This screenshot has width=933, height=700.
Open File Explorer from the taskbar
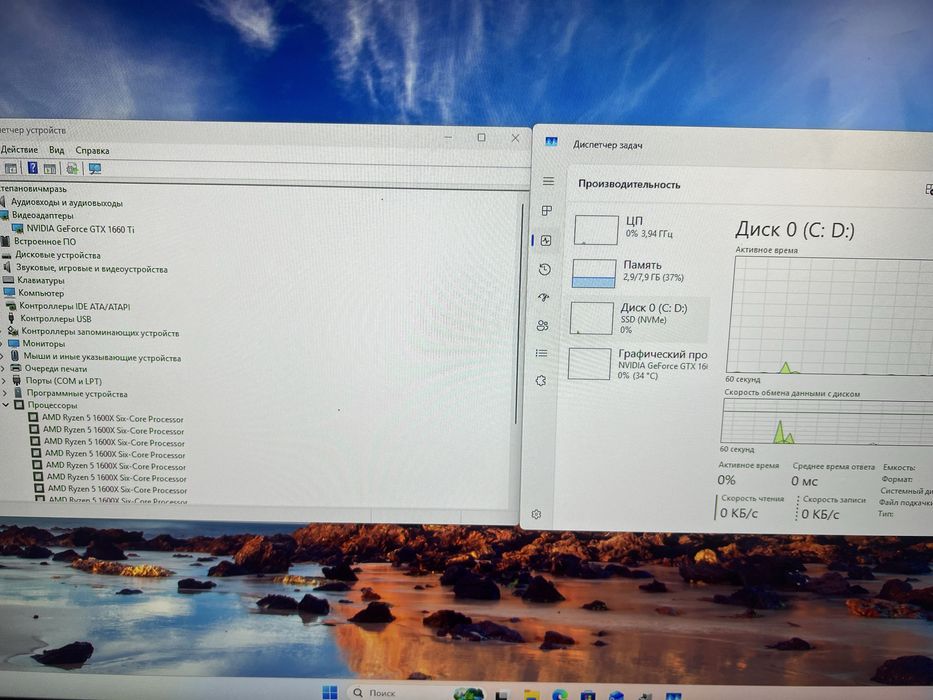click(x=531, y=695)
